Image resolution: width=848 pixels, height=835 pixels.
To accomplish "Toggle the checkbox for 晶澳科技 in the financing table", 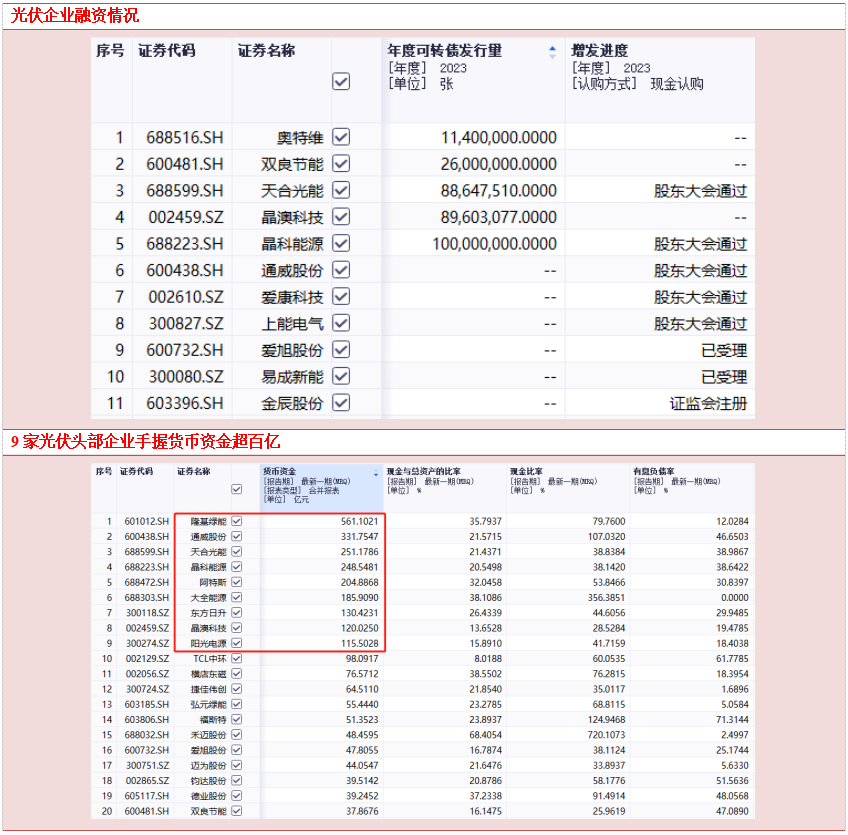I will 341,216.
